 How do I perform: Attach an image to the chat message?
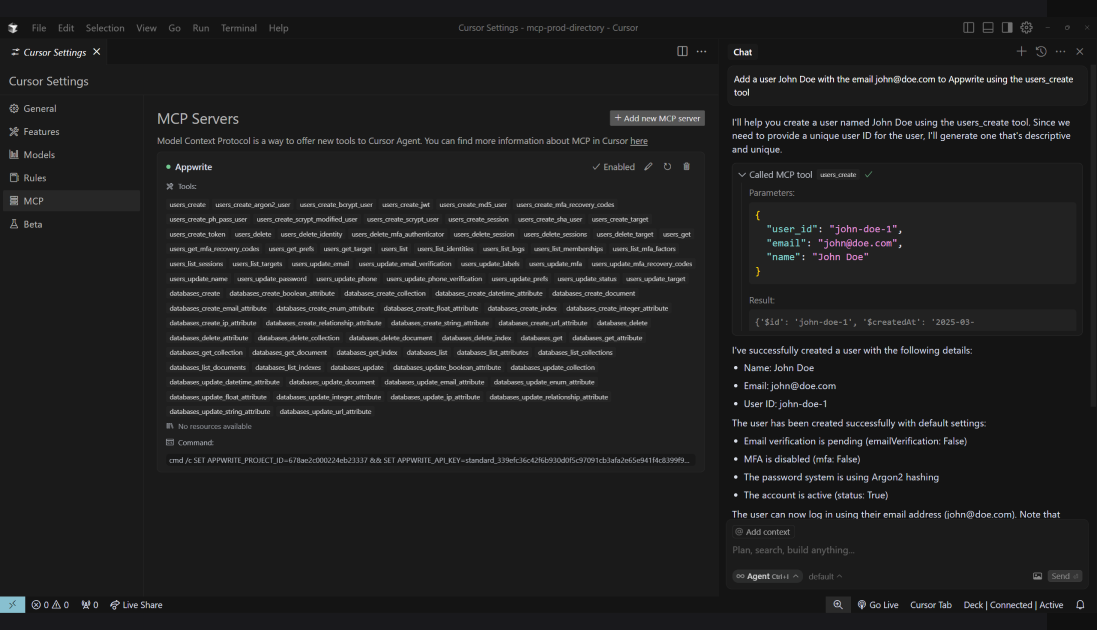pos(1037,576)
